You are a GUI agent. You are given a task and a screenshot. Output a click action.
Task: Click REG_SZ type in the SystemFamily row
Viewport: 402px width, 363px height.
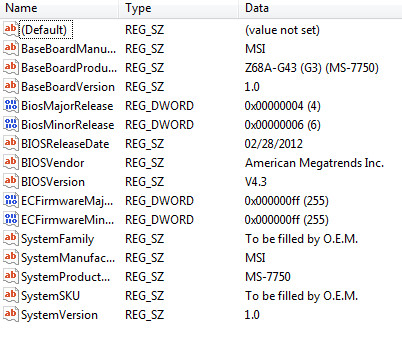[145, 239]
